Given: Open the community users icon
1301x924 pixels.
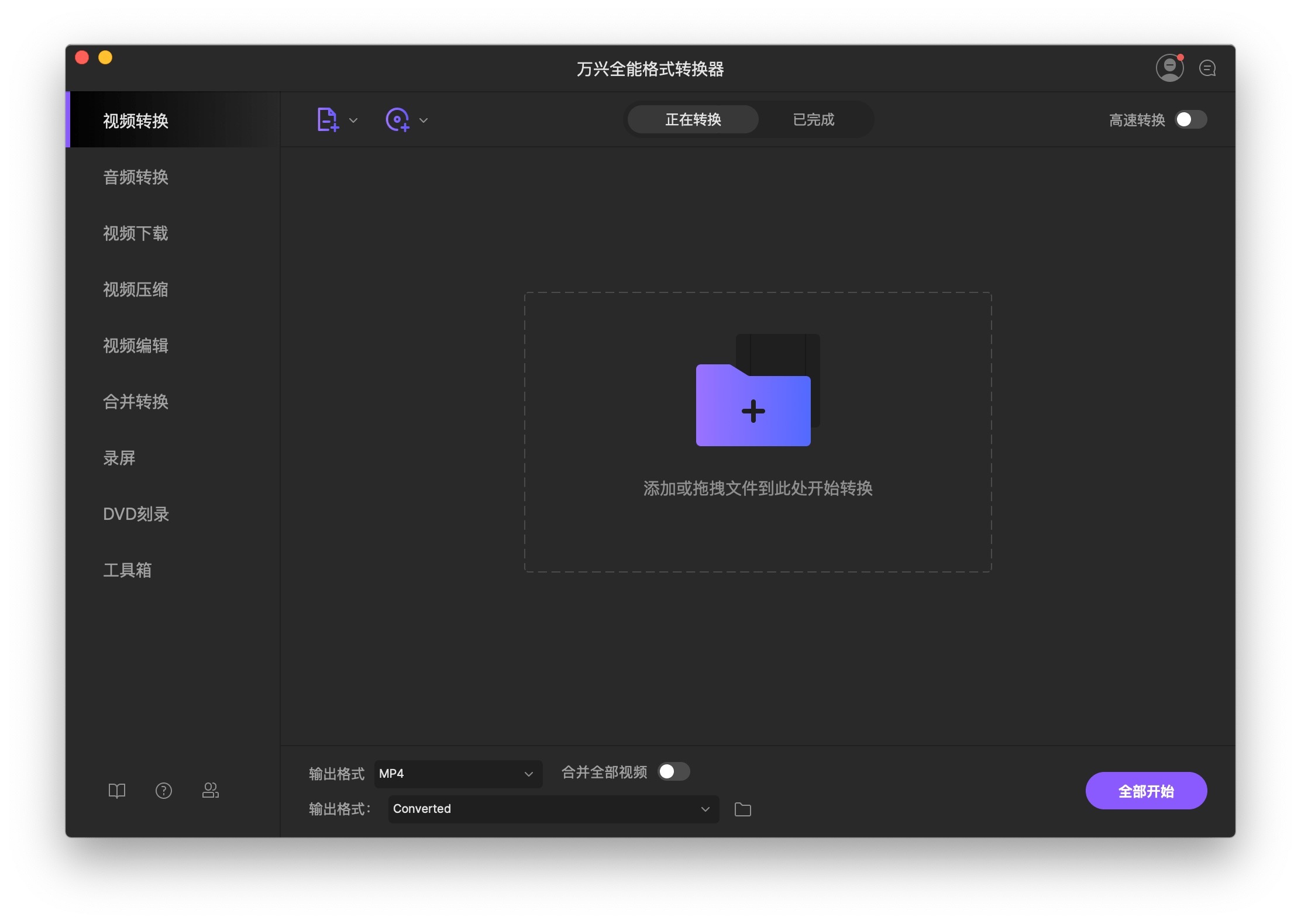Looking at the screenshot, I should point(211,791).
